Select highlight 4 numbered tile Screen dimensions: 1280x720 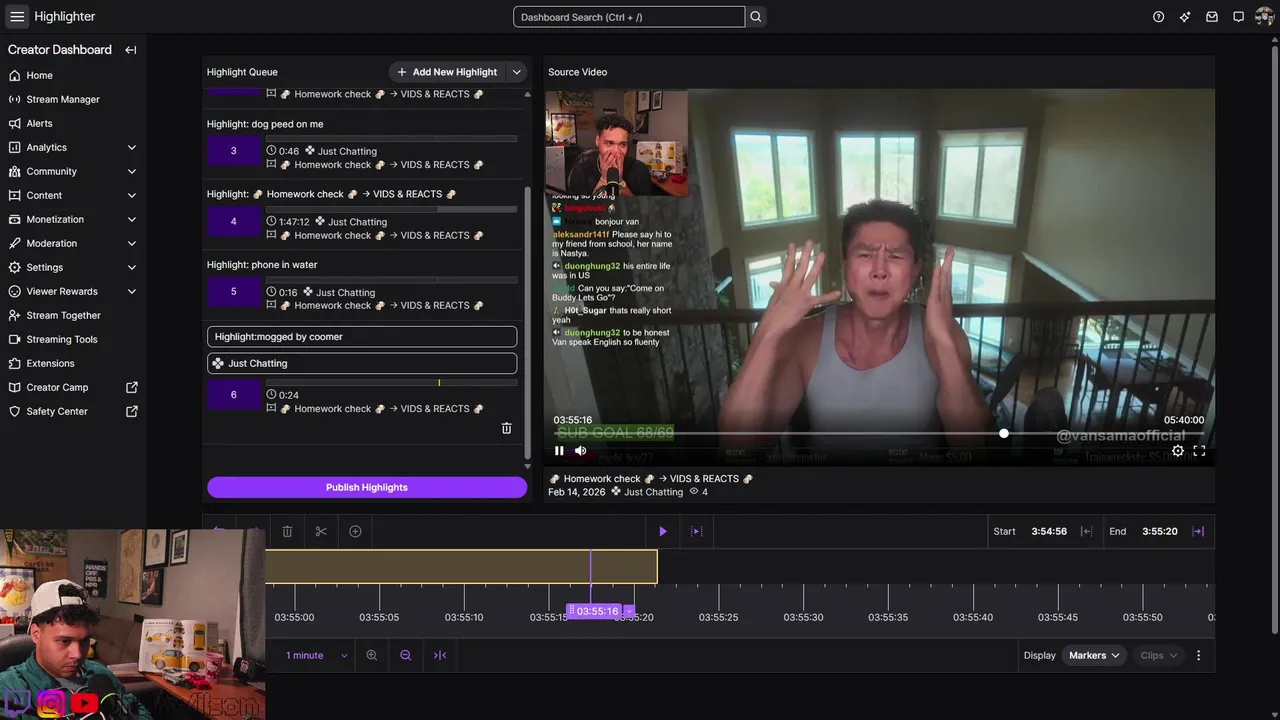pos(234,221)
